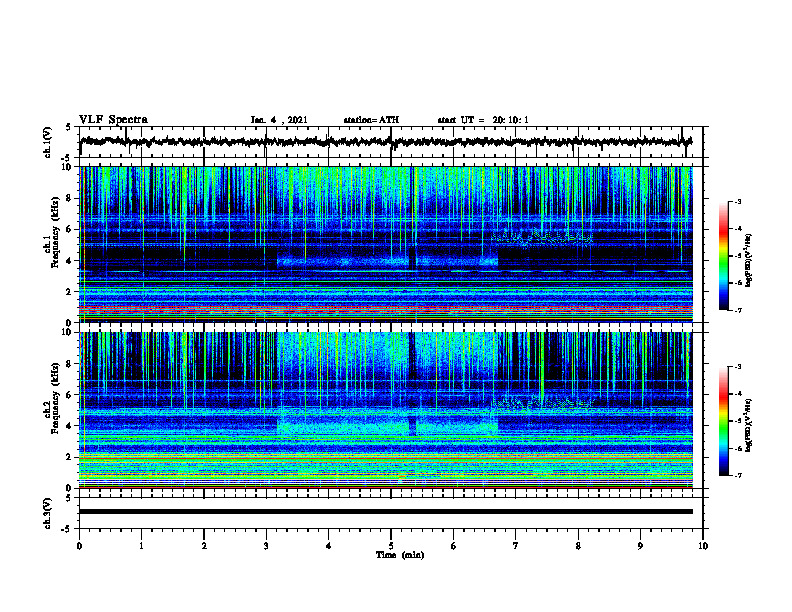The image size is (792, 612).
Task: Click the "2" kHz tick on ch.1 frequency axis
Action: click(x=69, y=292)
